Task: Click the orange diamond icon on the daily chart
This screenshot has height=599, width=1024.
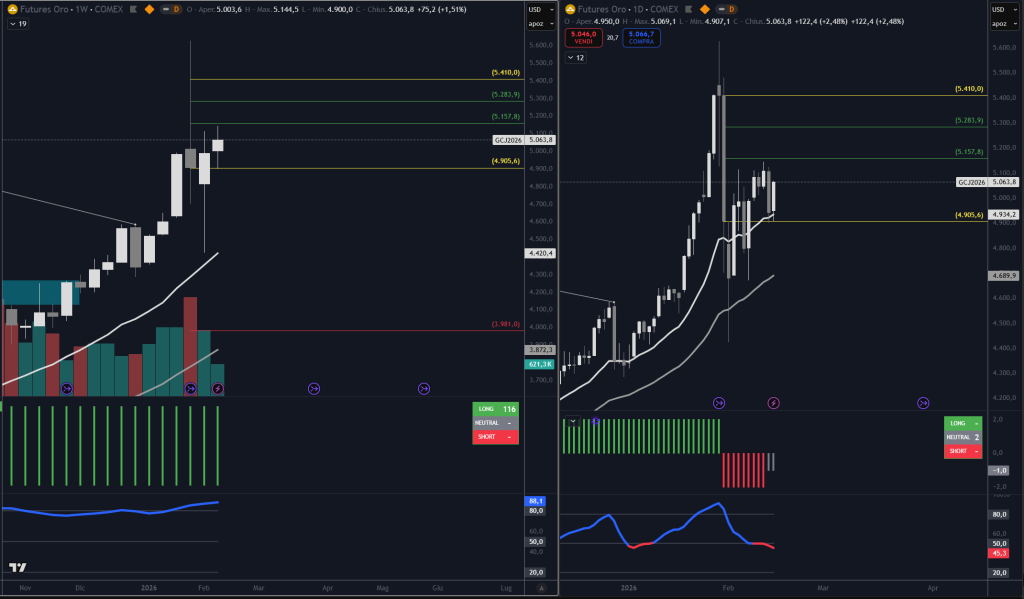Action: click(x=704, y=9)
